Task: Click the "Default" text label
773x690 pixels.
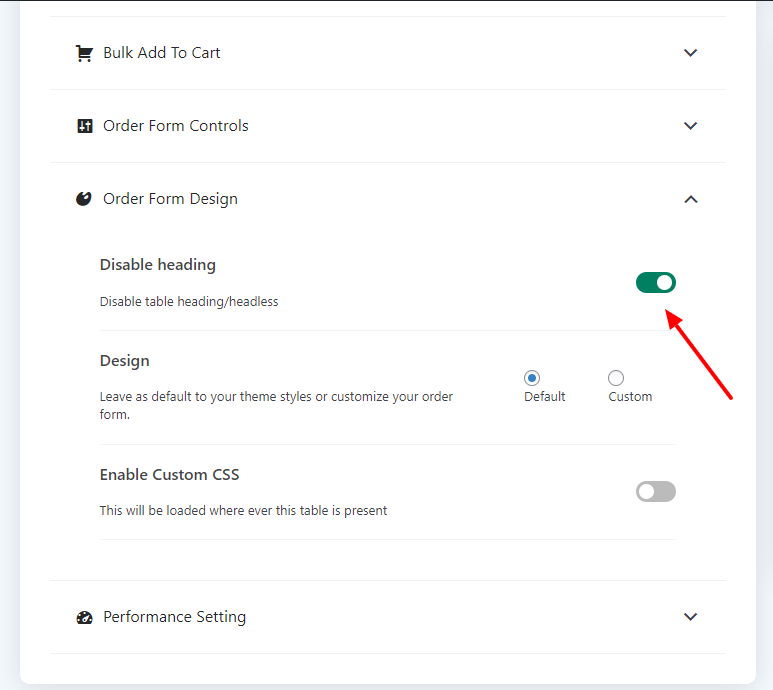Action: [x=545, y=397]
